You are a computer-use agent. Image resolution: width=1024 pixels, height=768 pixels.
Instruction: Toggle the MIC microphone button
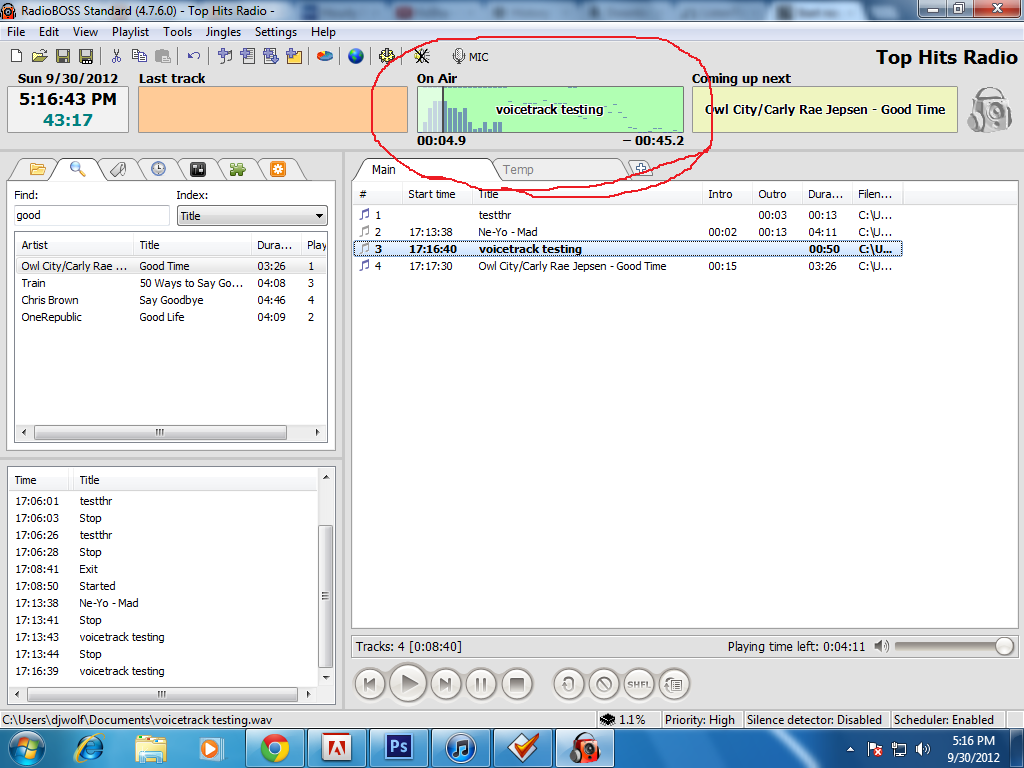(x=470, y=57)
